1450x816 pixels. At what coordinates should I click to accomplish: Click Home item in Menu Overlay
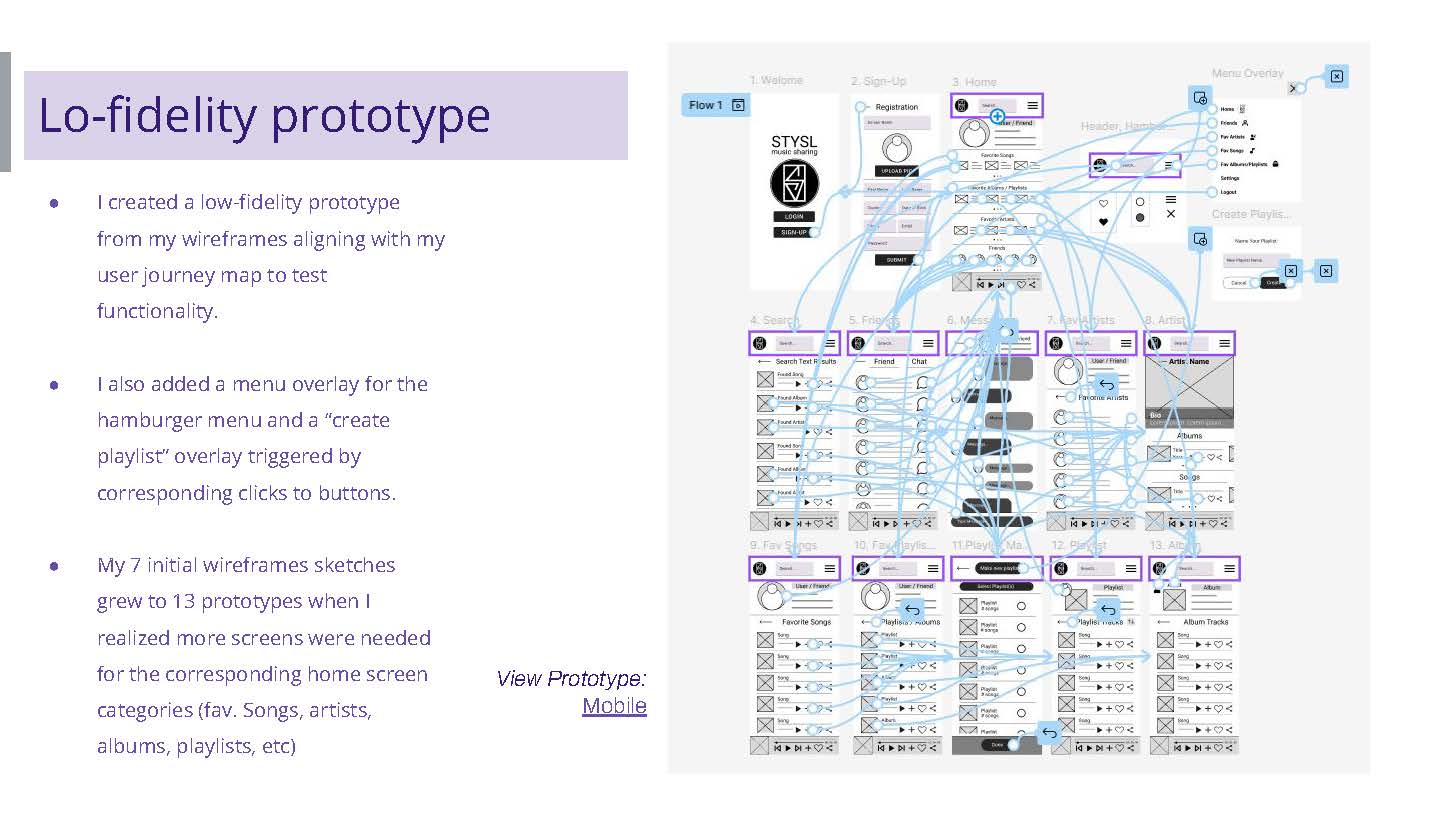tap(1227, 109)
